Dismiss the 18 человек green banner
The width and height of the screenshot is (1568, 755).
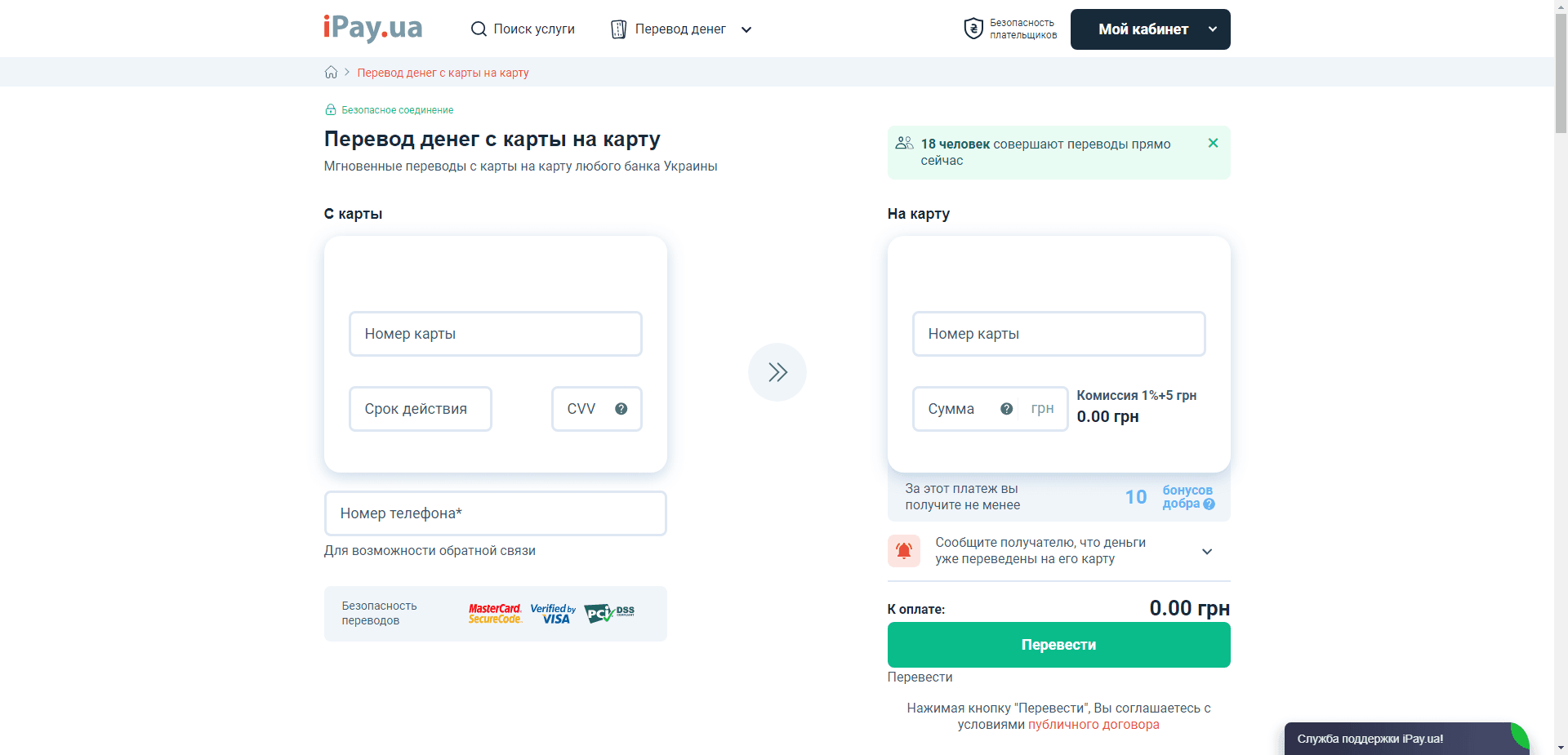click(x=1213, y=142)
